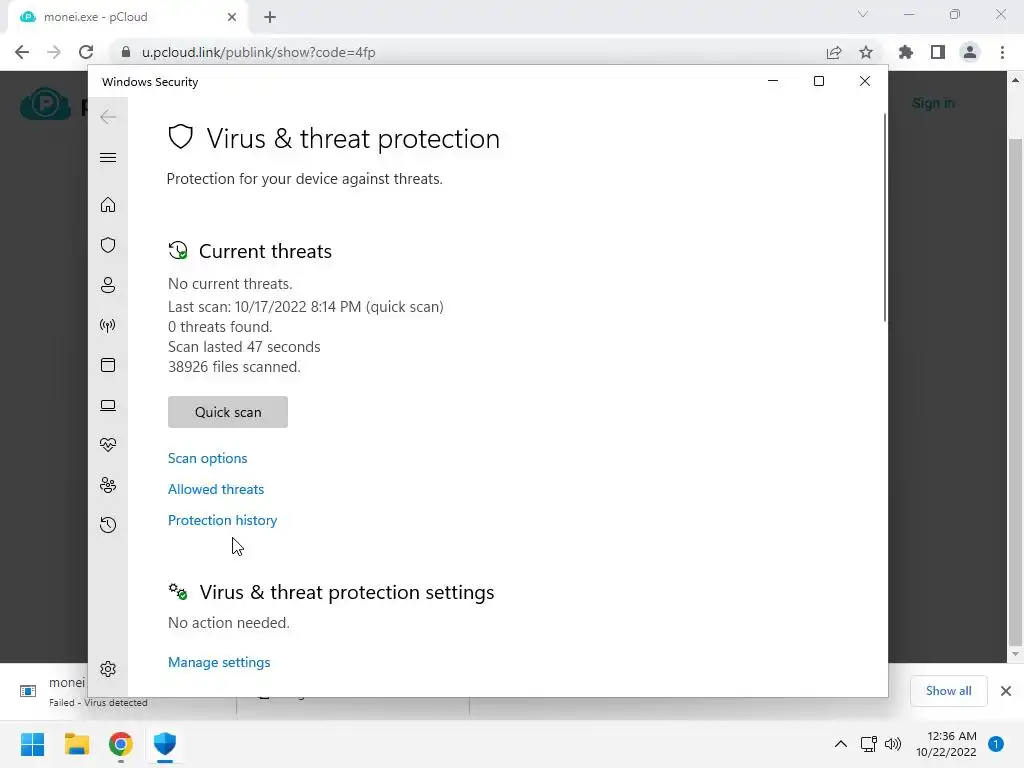
Task: Click Sign in on pCloud page
Action: (933, 103)
